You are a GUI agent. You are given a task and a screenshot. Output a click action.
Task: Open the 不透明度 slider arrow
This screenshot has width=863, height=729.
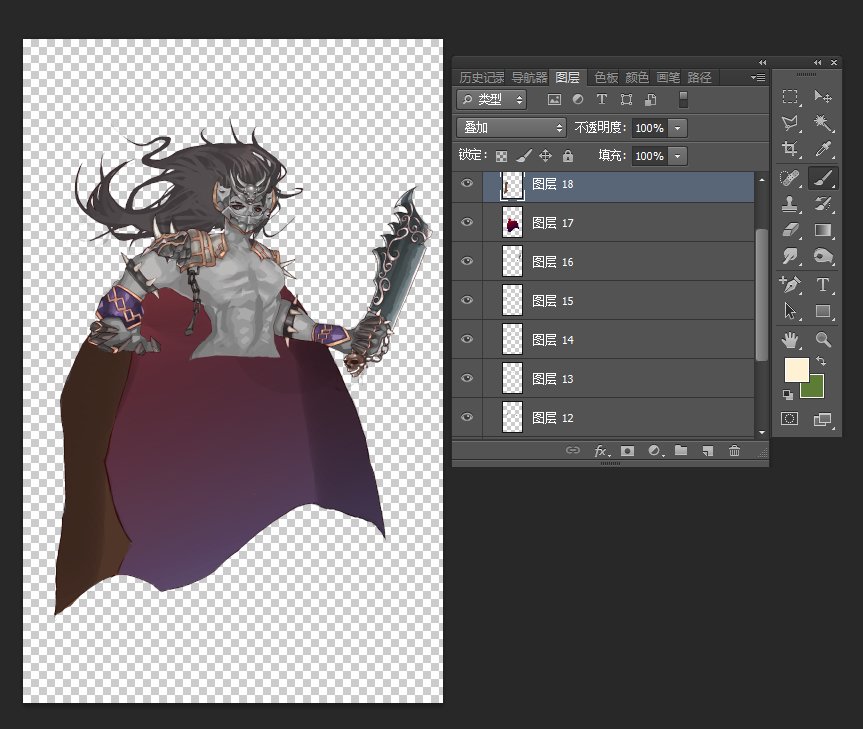tap(678, 128)
